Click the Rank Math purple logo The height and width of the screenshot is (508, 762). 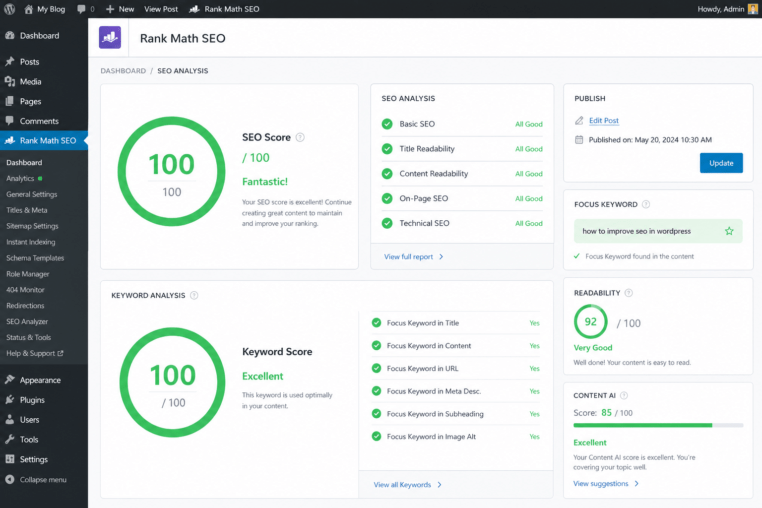[x=110, y=37]
